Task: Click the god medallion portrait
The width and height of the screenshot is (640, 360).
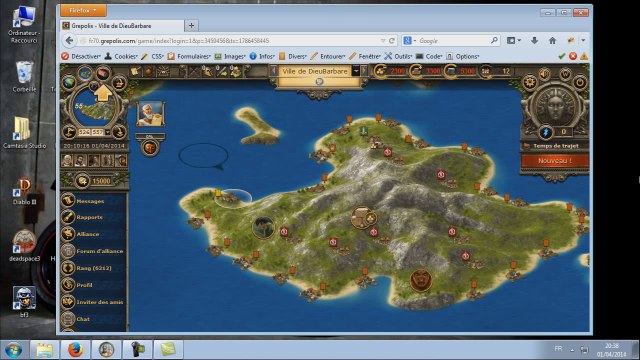Action: 555,106
